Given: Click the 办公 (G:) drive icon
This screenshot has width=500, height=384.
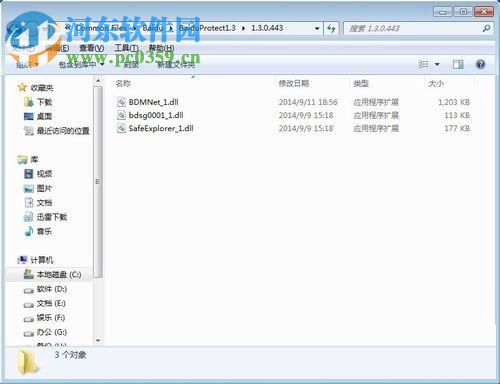Looking at the screenshot, I should point(29,333).
